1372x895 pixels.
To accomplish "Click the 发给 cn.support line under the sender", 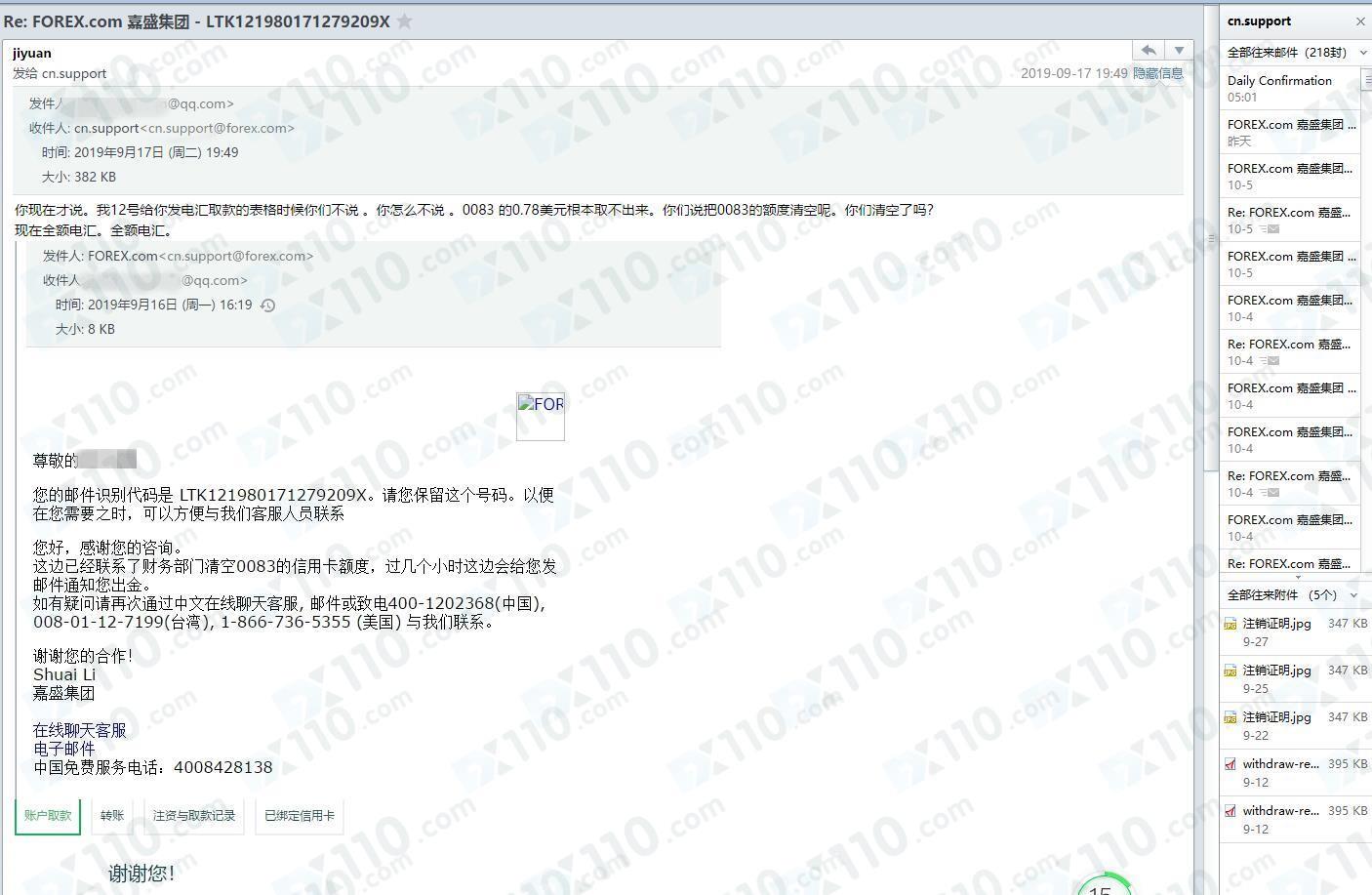I will (x=60, y=73).
